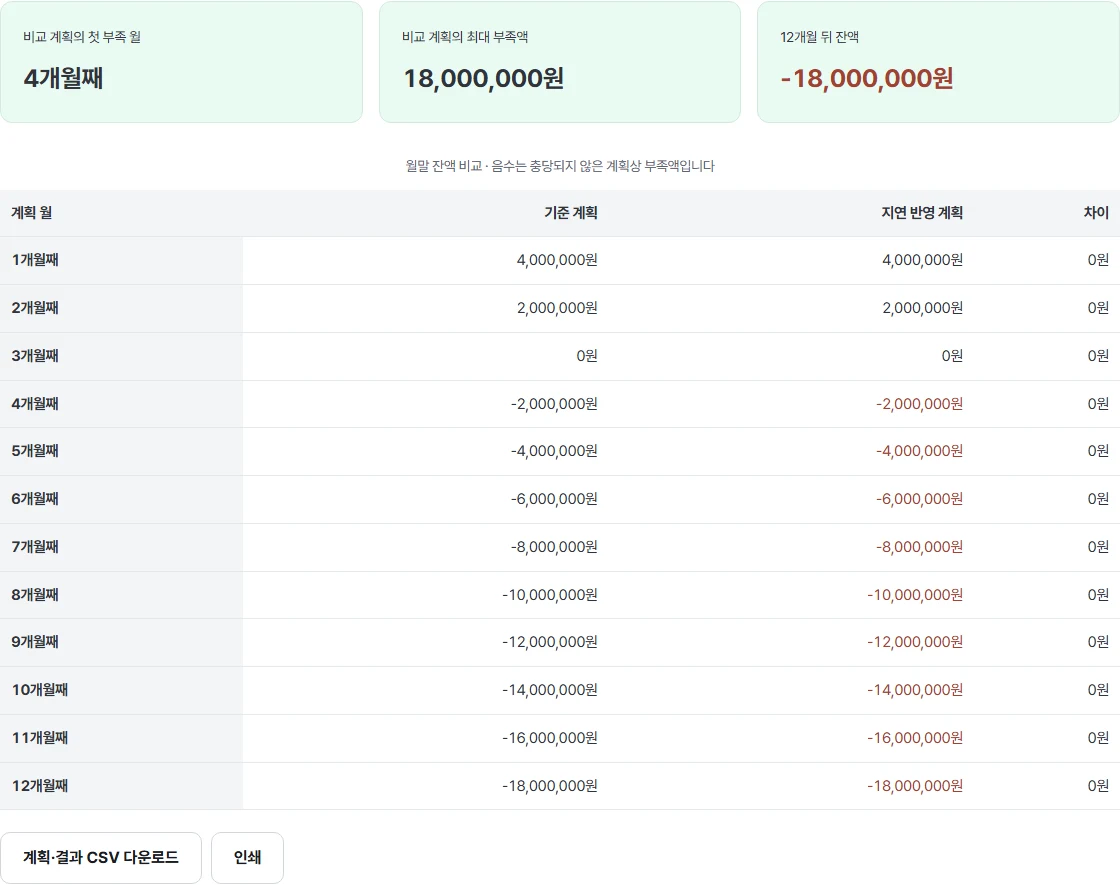The image size is (1120, 885).
Task: Select the 7개월째 row label
Action: (x=35, y=546)
